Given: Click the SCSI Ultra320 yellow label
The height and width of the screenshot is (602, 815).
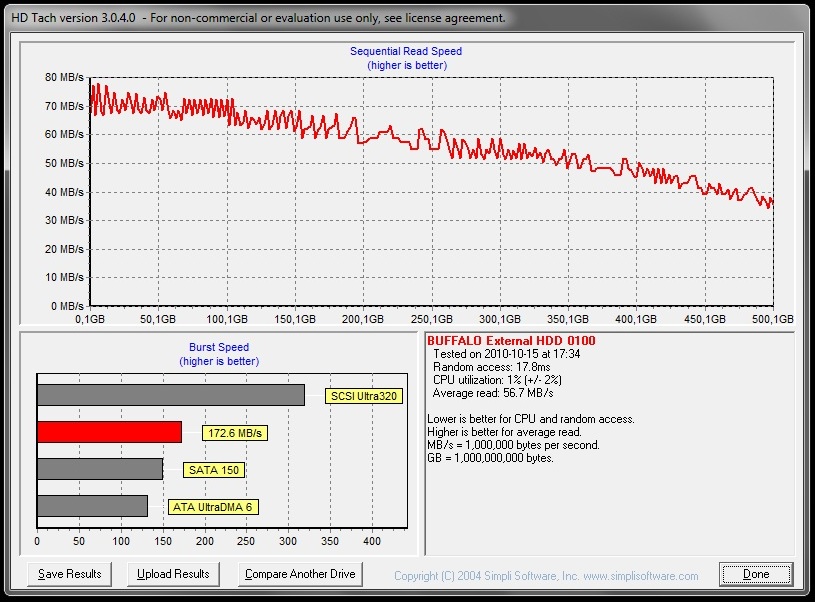Looking at the screenshot, I should coord(364,396).
